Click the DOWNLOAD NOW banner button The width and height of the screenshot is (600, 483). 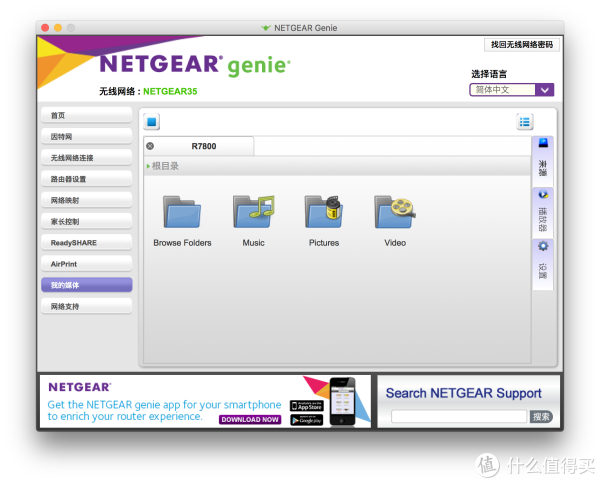pos(250,419)
